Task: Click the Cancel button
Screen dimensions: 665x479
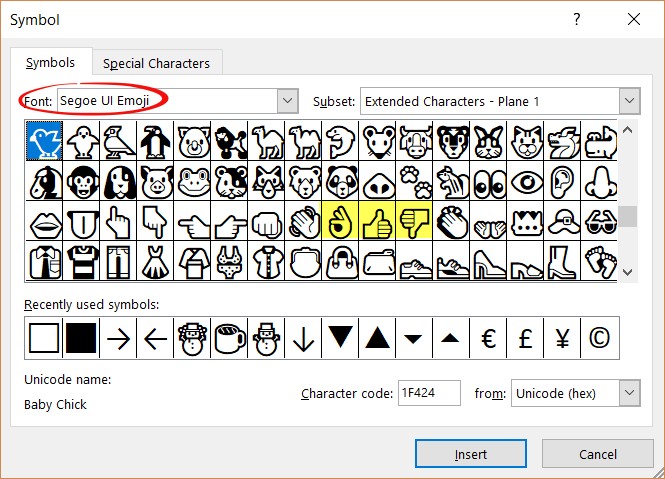Action: (597, 454)
